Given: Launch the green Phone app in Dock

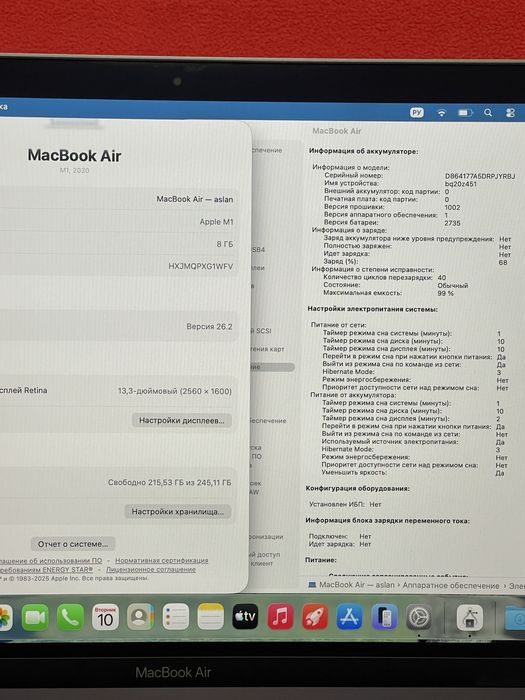Looking at the screenshot, I should (70, 617).
